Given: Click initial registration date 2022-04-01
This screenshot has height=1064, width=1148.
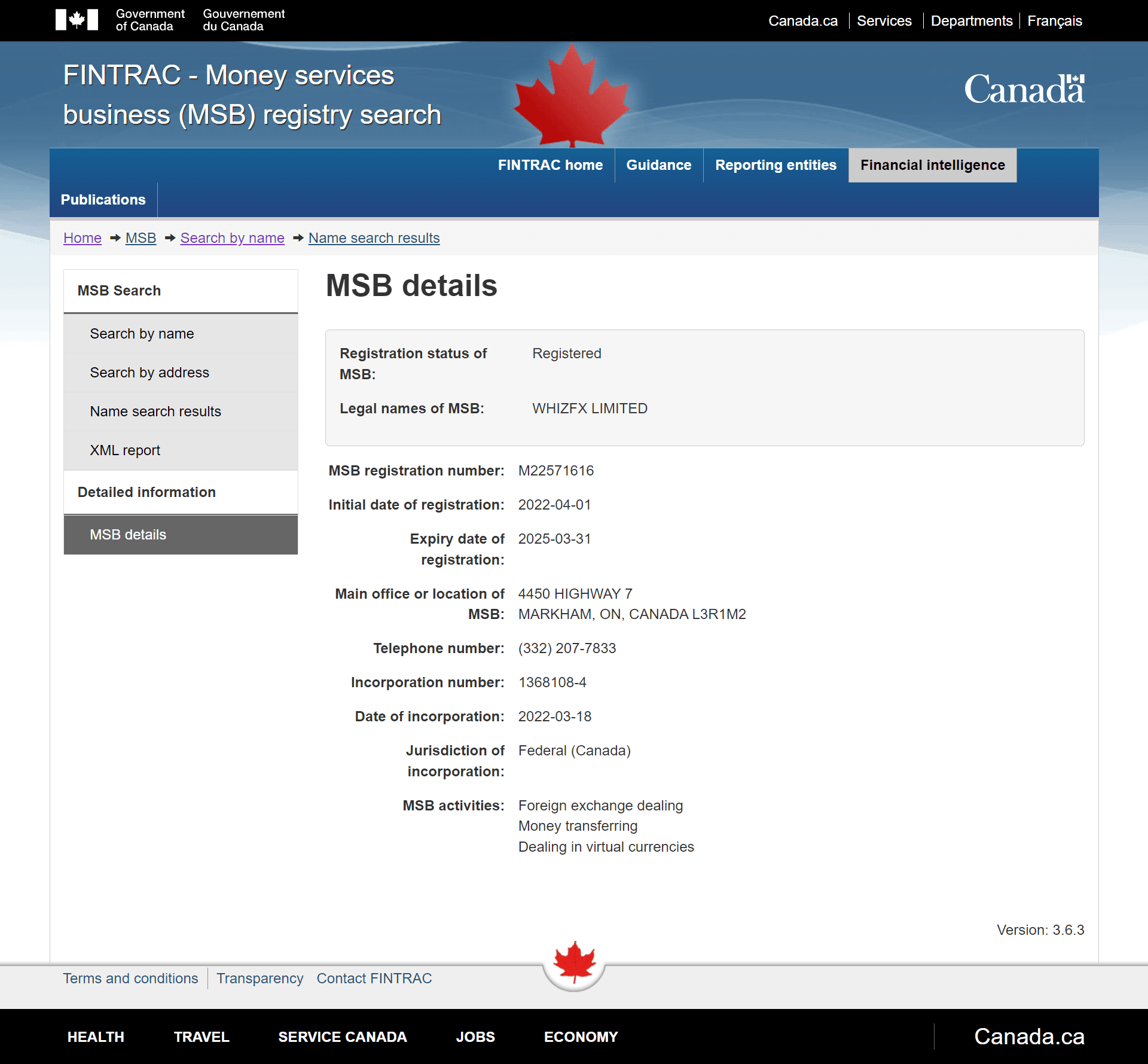Looking at the screenshot, I should click(x=554, y=505).
